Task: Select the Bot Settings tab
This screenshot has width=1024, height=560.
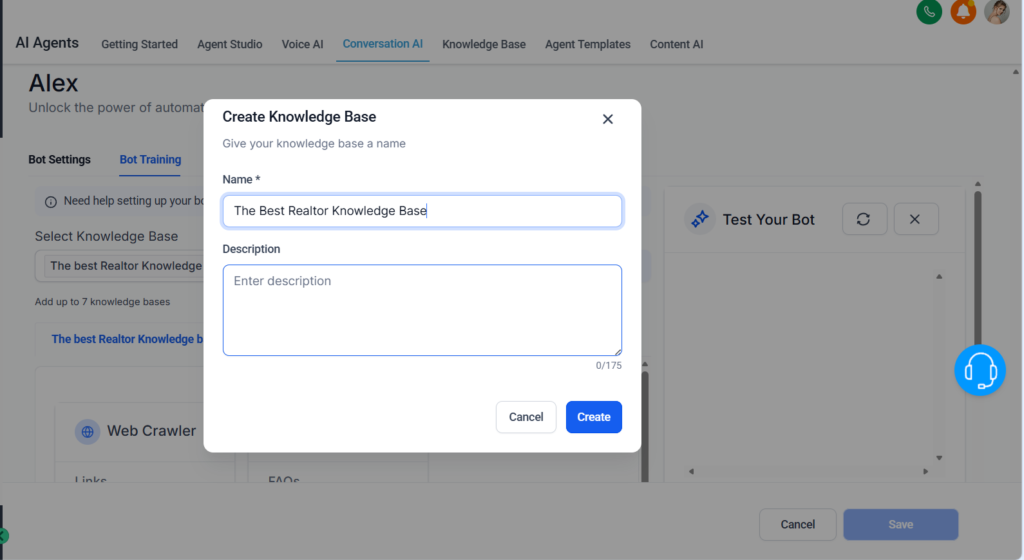Action: 59,160
